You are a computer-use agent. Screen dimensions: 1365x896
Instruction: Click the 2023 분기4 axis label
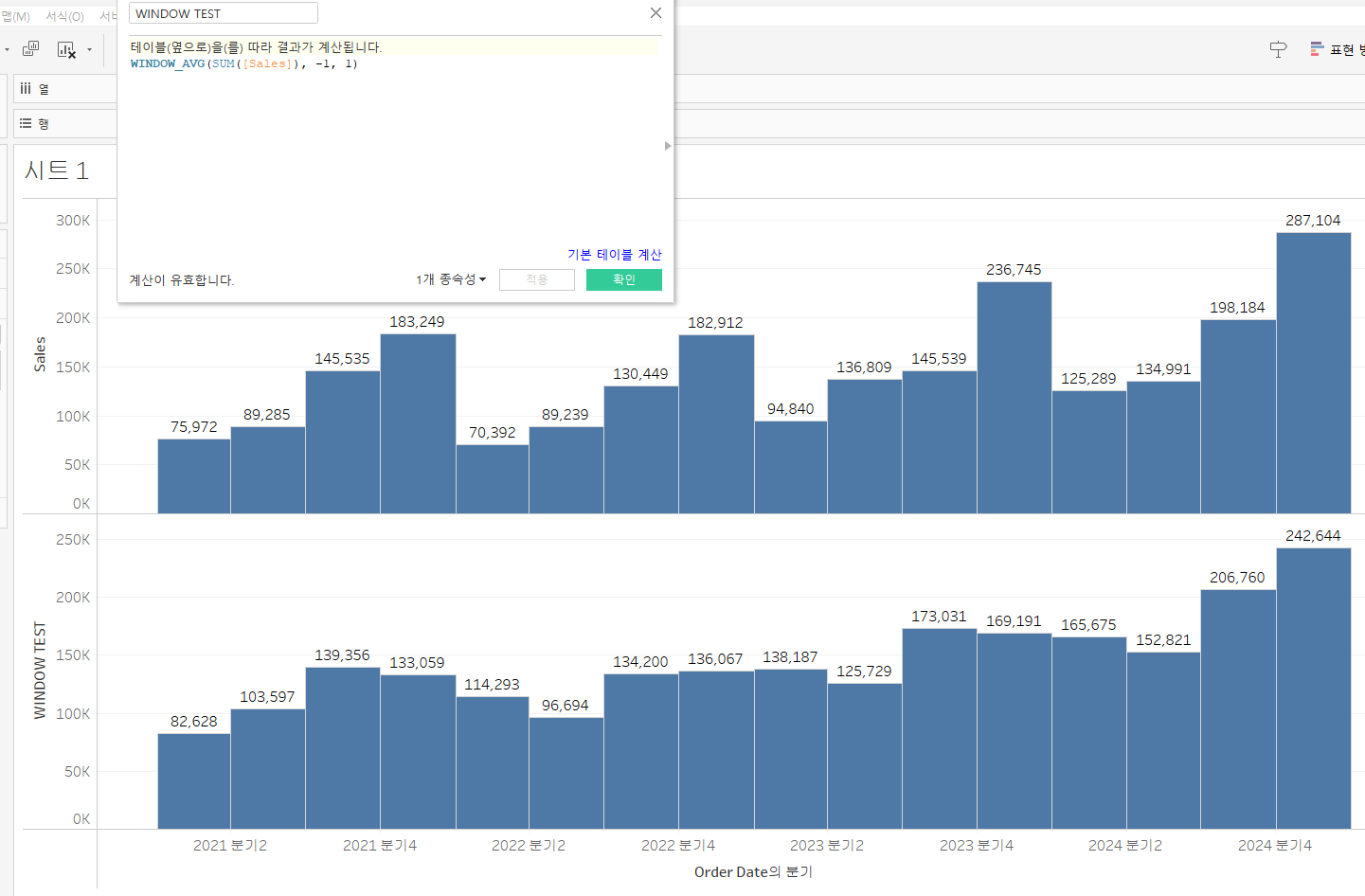[x=977, y=845]
